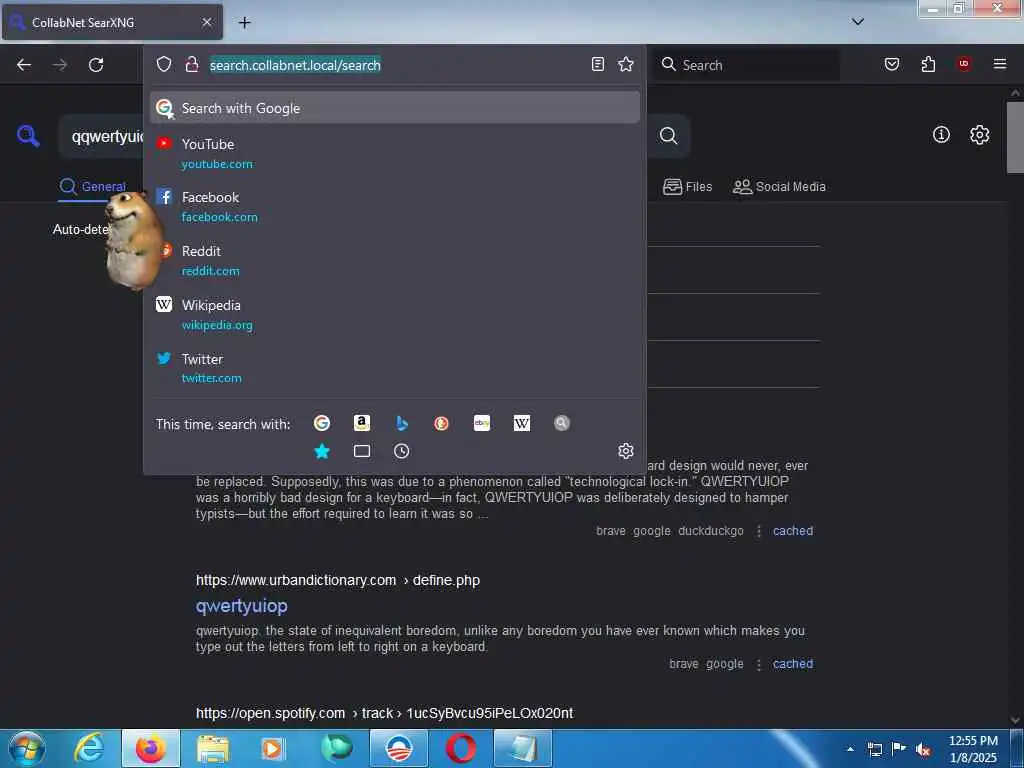Expand options dots next to brave google
This screenshot has width=1024, height=768.
tap(759, 664)
